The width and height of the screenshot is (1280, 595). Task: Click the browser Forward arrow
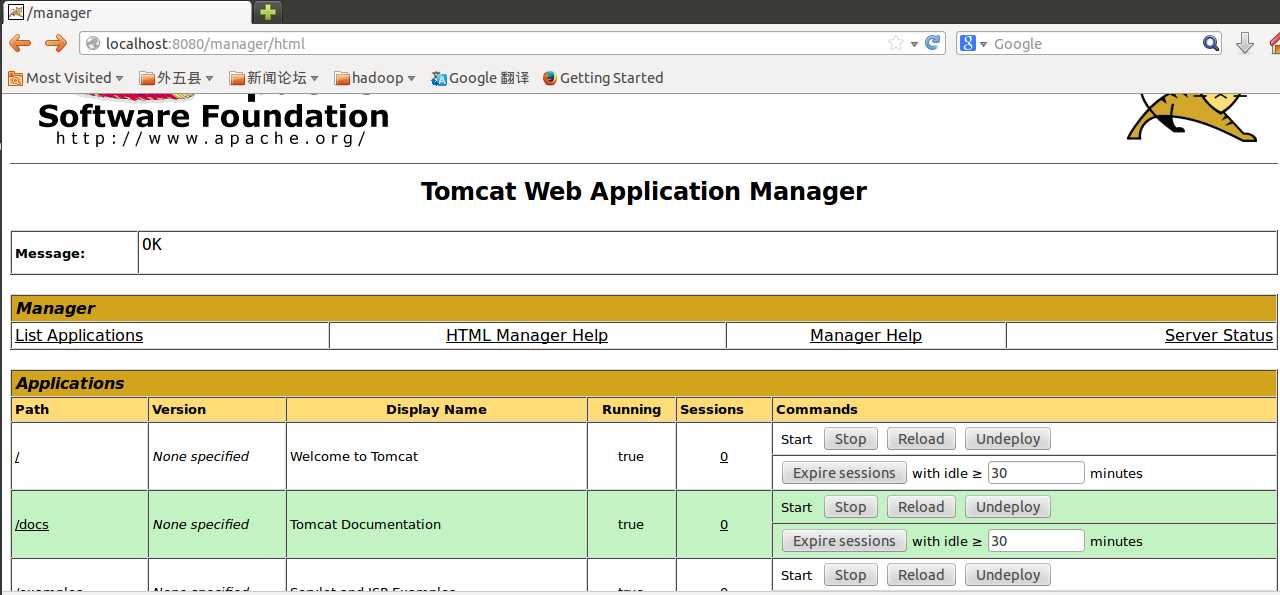click(56, 43)
